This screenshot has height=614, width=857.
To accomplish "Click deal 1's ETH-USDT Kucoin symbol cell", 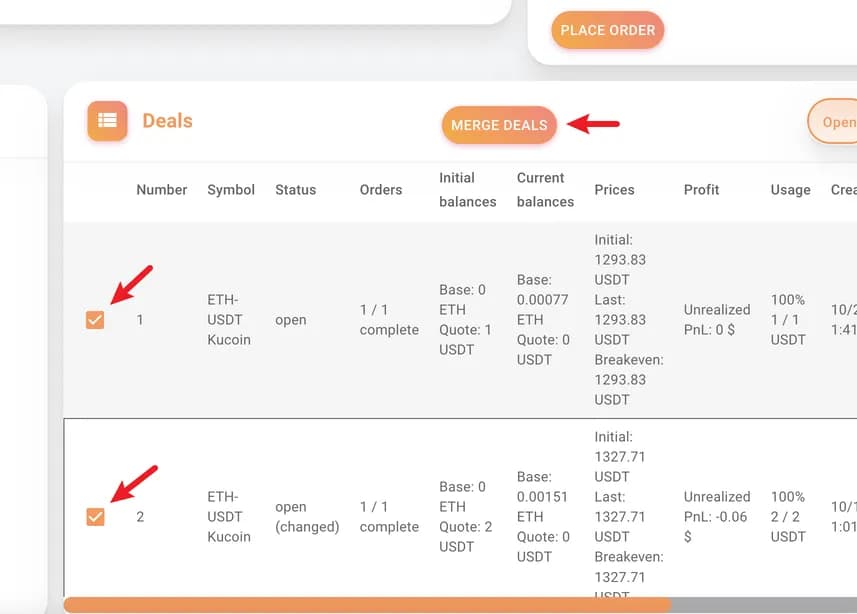I will (x=229, y=320).
